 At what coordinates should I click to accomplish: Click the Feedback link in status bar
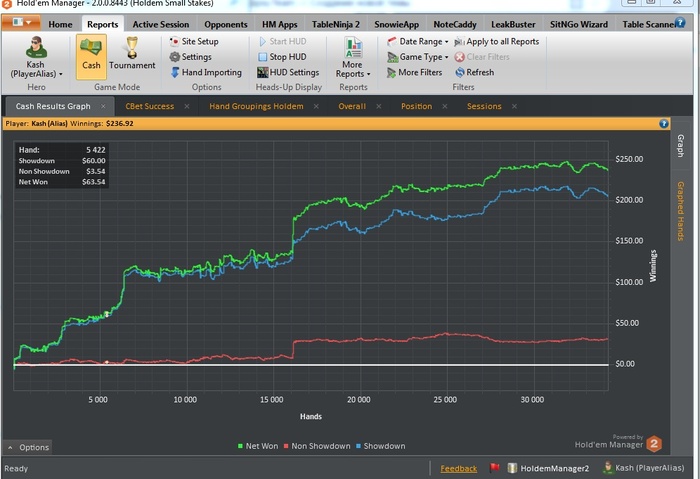458,469
